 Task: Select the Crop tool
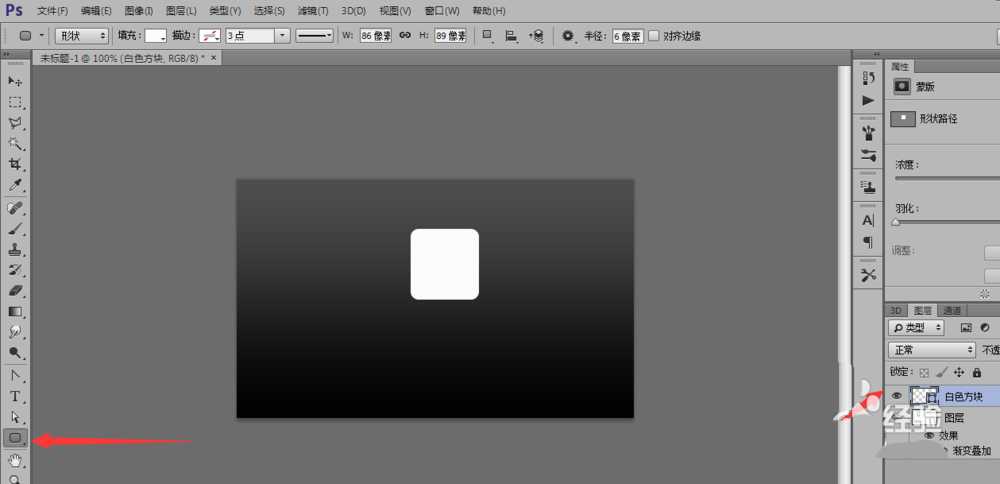point(15,164)
